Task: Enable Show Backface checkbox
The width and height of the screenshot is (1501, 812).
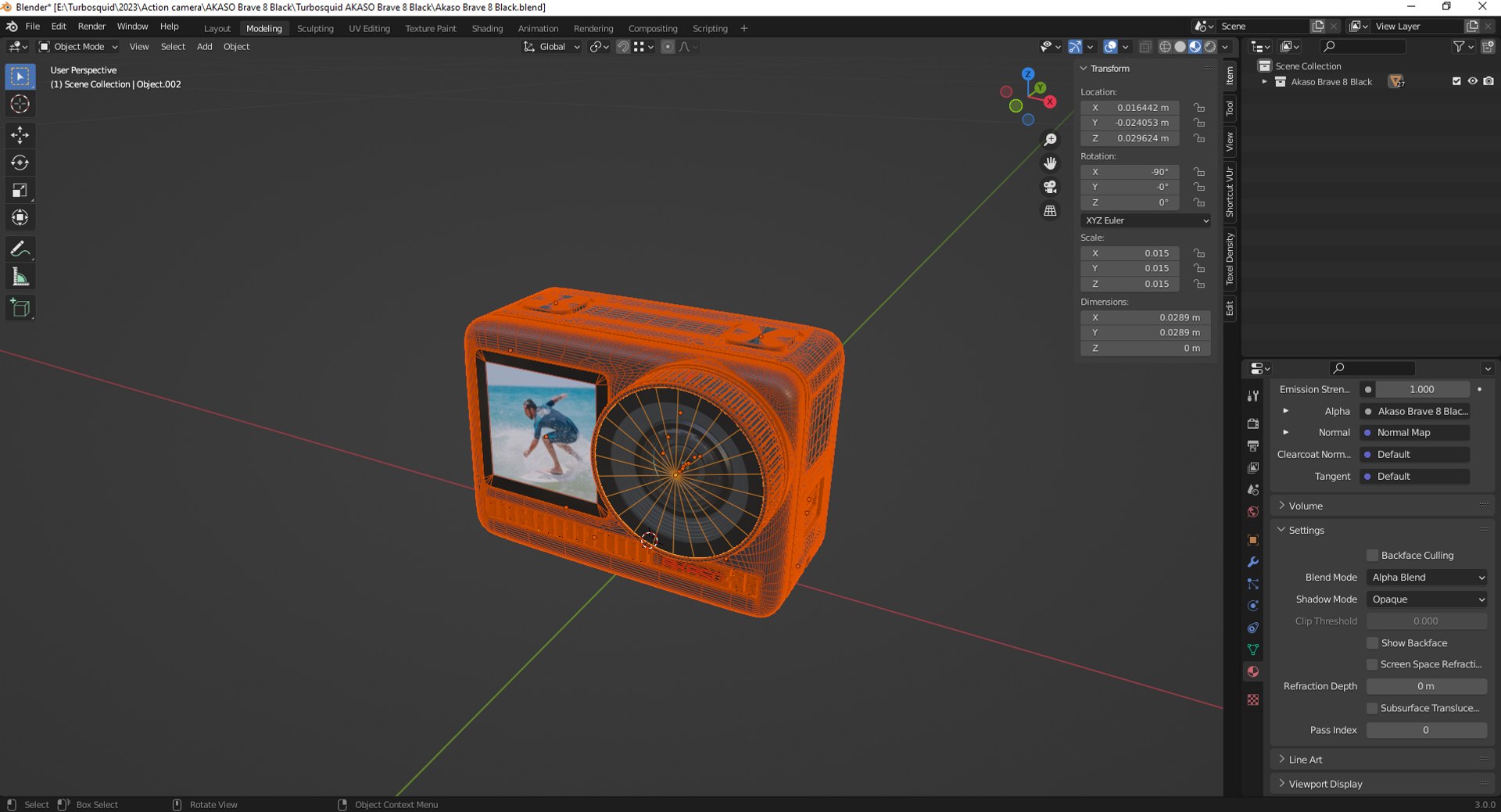Action: coord(1372,642)
